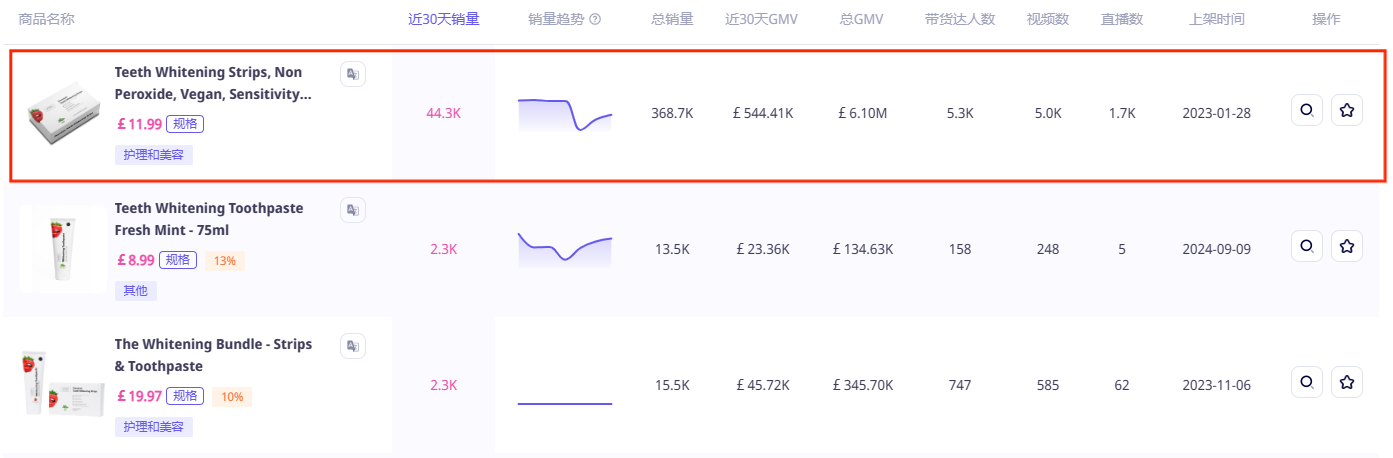Click the 护理和美容 tag on strips row
The image size is (1393, 458).
coord(154,155)
